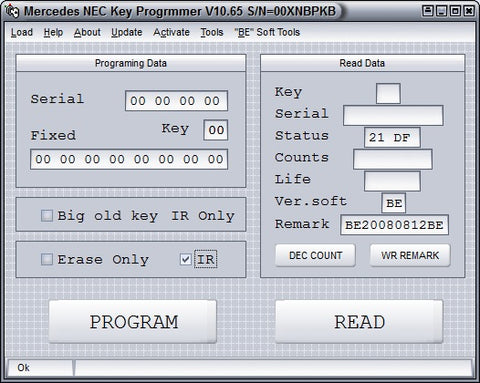Screen dimensions: 480x383
Task: Click the empty Life field
Action: [392, 181]
